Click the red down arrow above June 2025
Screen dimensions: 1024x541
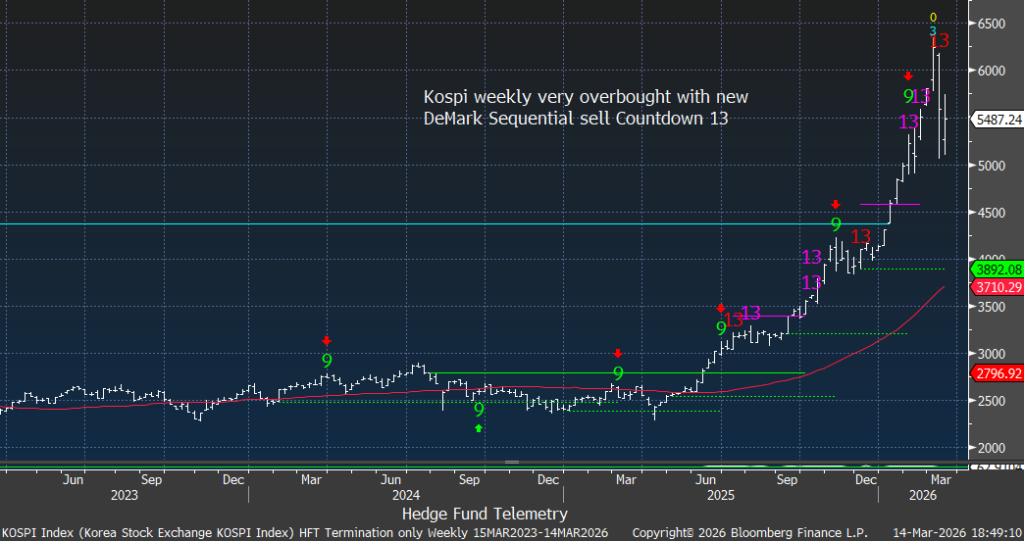tap(721, 308)
